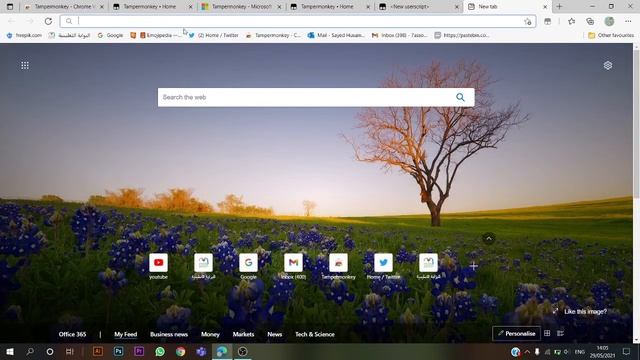Image resolution: width=640 pixels, height=360 pixels.
Task: Click the search magnifier in web search box
Action: point(460,97)
